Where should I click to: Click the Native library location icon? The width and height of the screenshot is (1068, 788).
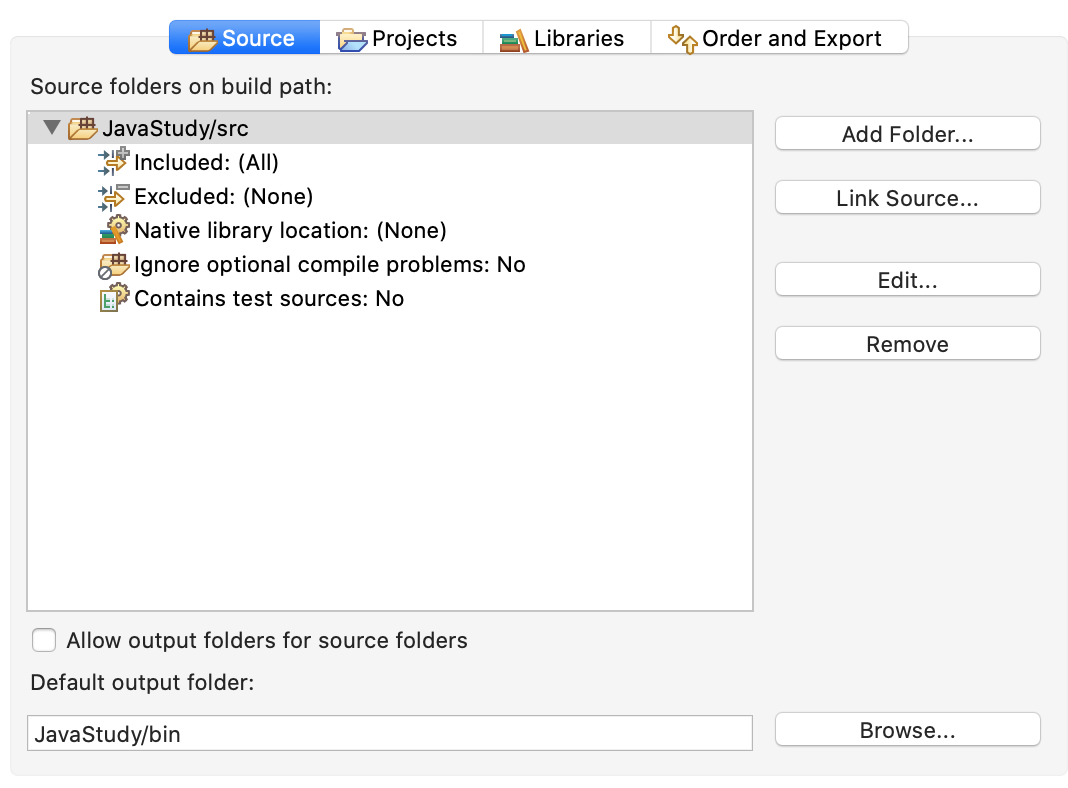[x=115, y=230]
